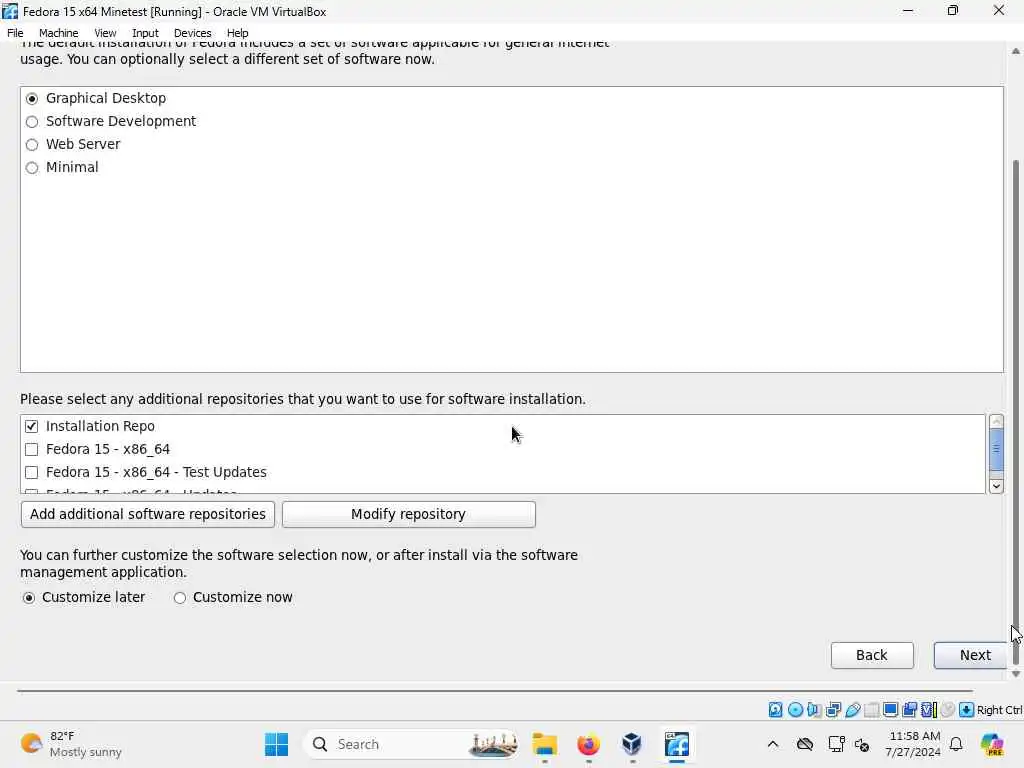This screenshot has height=768, width=1024.
Task: Choose Customize now
Action: [x=233, y=598]
